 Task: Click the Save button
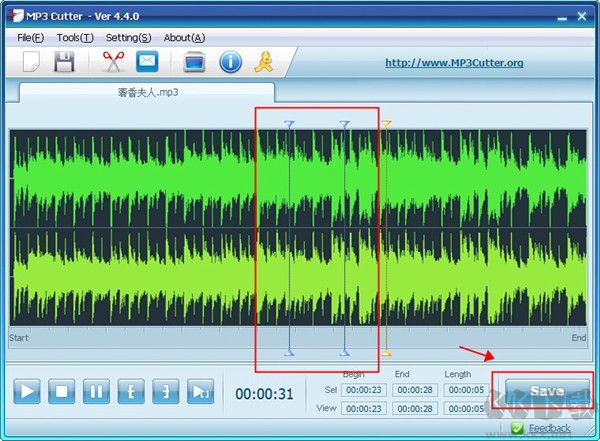[547, 391]
